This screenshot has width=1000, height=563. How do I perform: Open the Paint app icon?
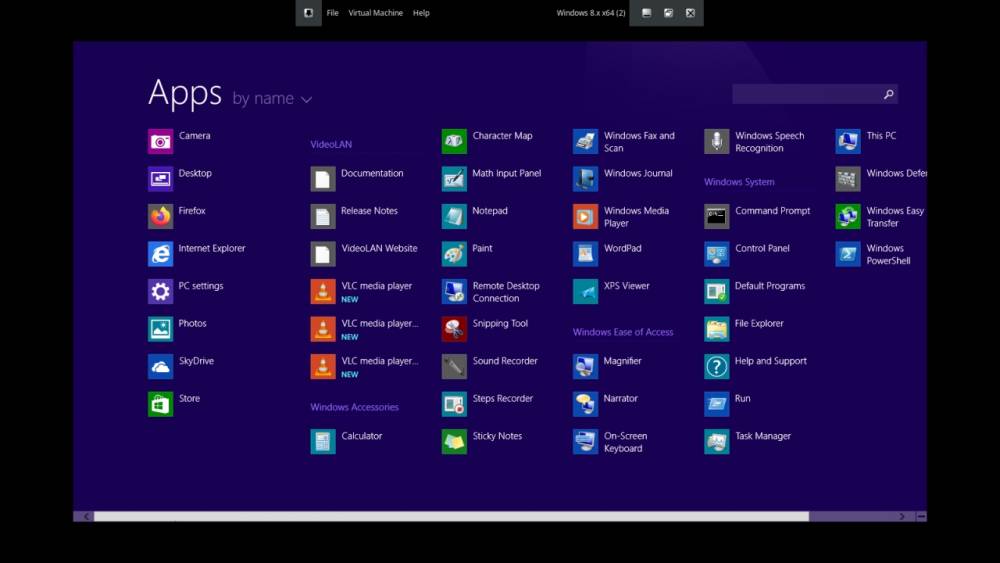[x=454, y=254]
